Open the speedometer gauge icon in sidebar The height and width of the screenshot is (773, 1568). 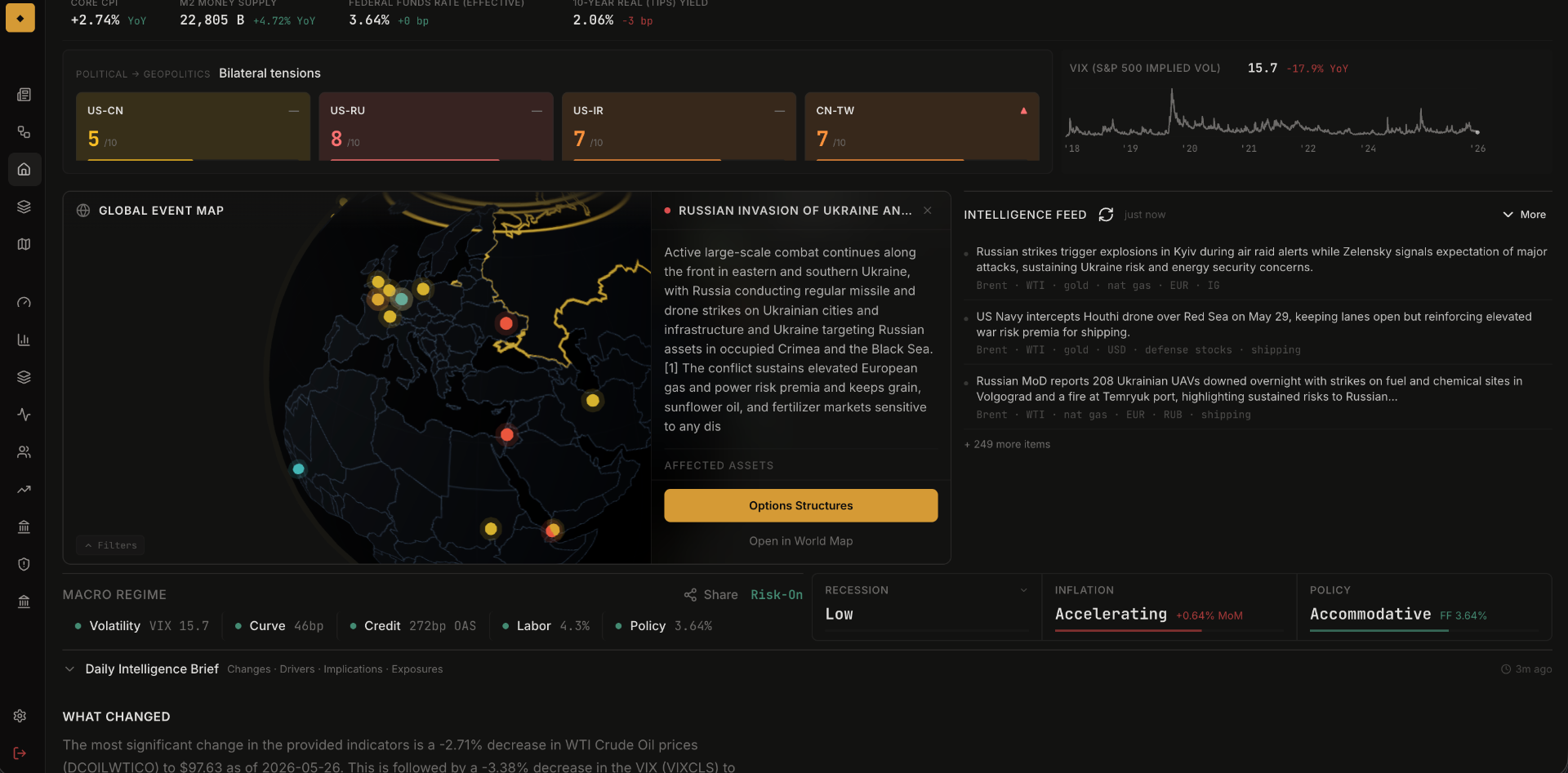[24, 303]
